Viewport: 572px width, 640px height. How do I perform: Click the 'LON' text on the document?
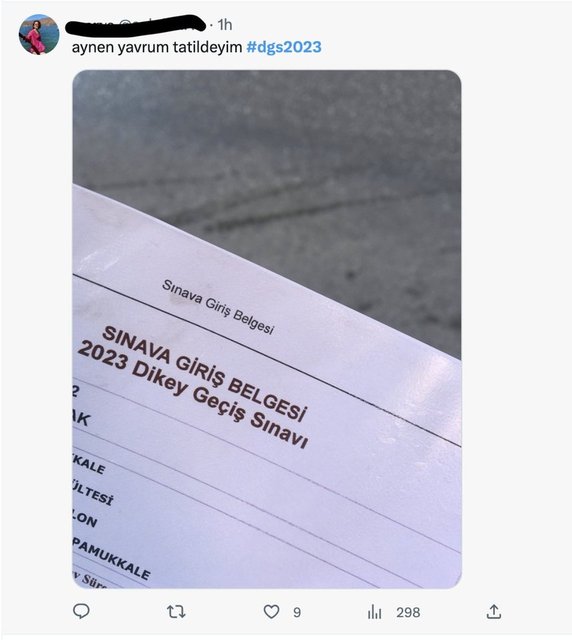tap(85, 518)
